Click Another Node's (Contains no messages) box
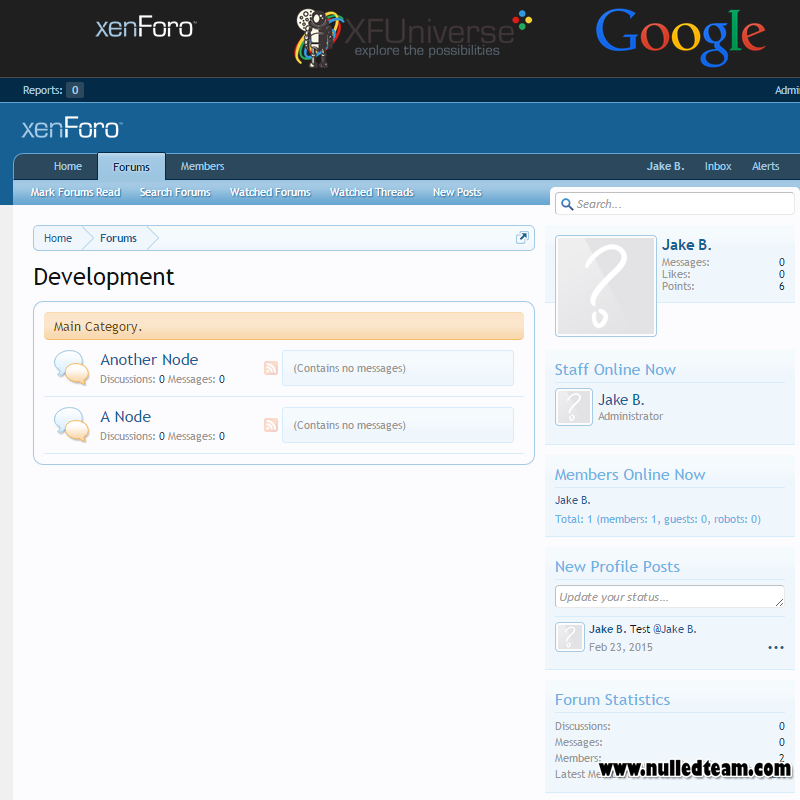The height and width of the screenshot is (800, 800). [x=398, y=368]
